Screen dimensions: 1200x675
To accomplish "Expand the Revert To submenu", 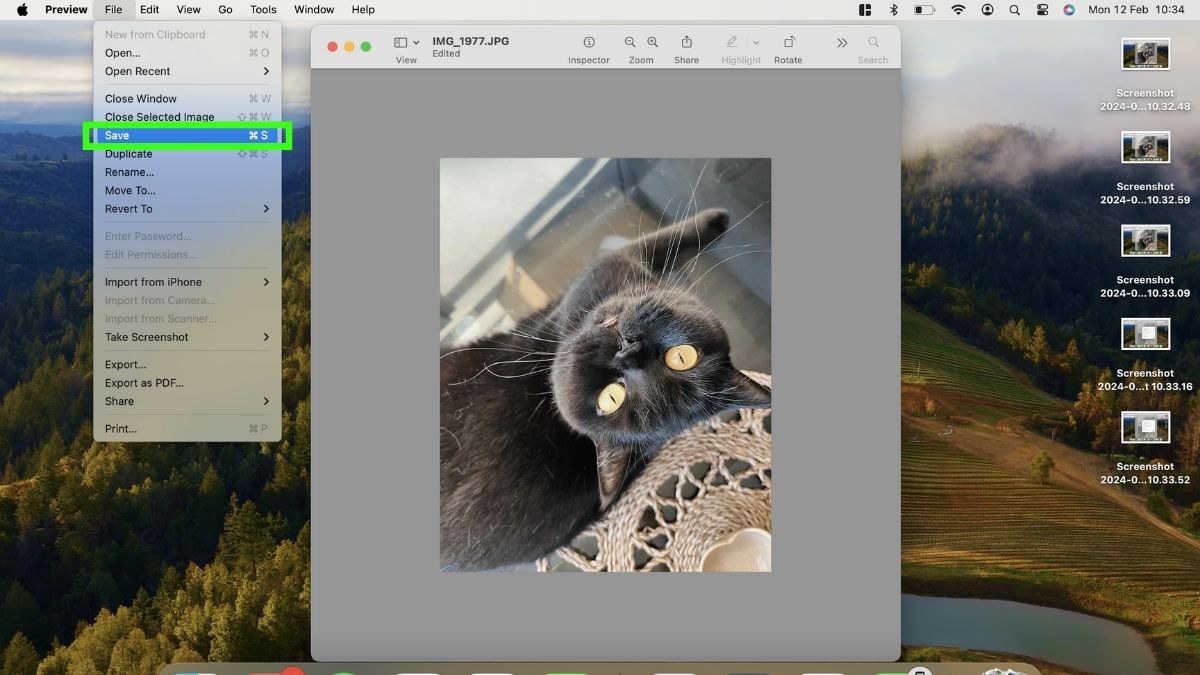I will [x=187, y=209].
